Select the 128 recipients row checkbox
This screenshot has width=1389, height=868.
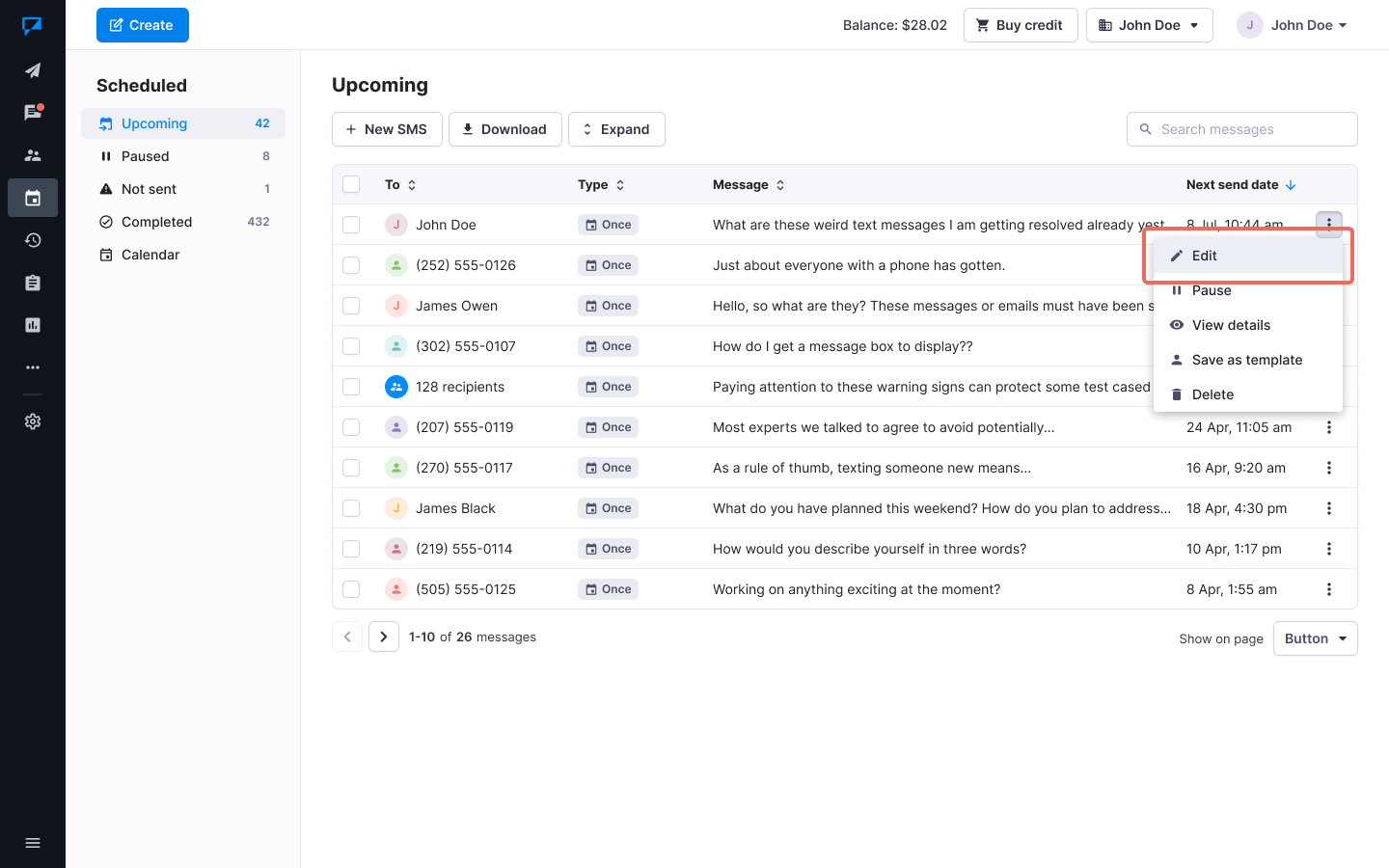tap(351, 387)
